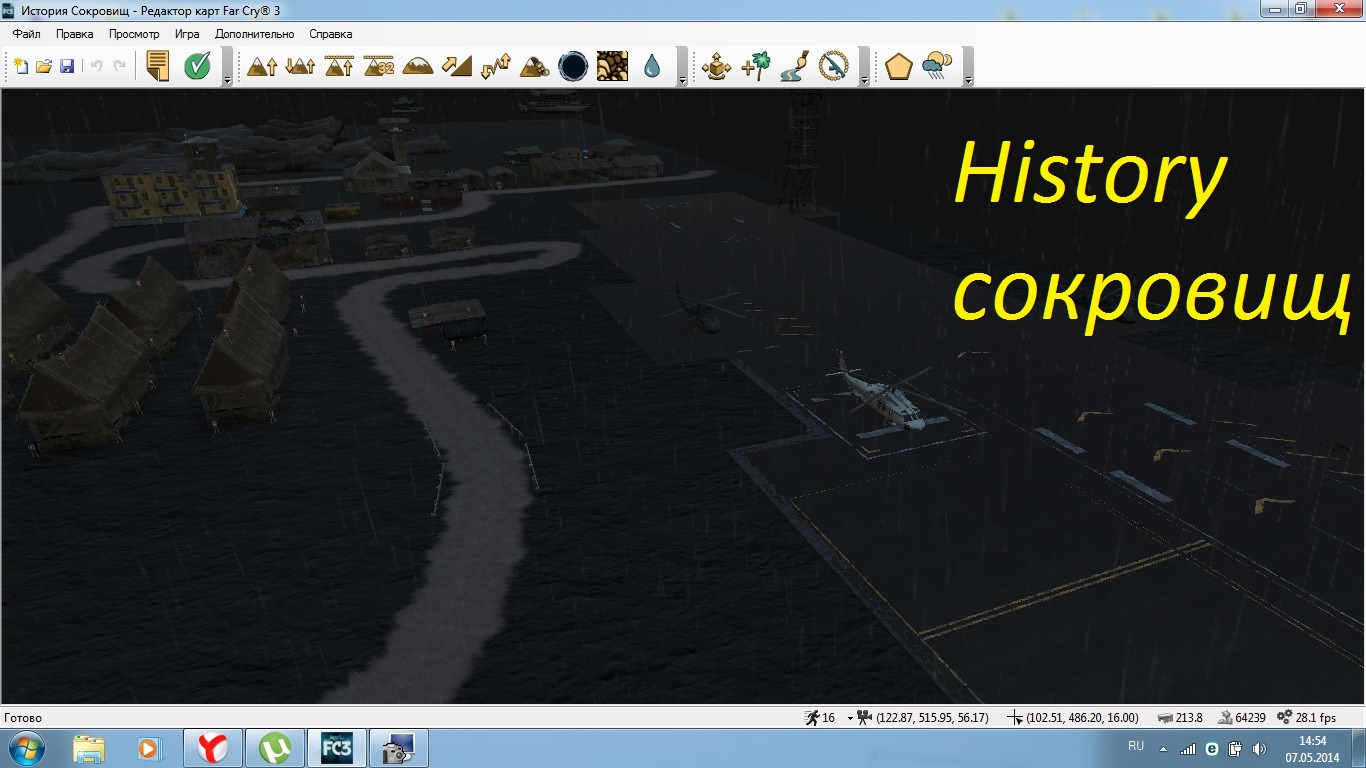Select the terrain ramp tool
The image size is (1366, 768).
coord(457,66)
